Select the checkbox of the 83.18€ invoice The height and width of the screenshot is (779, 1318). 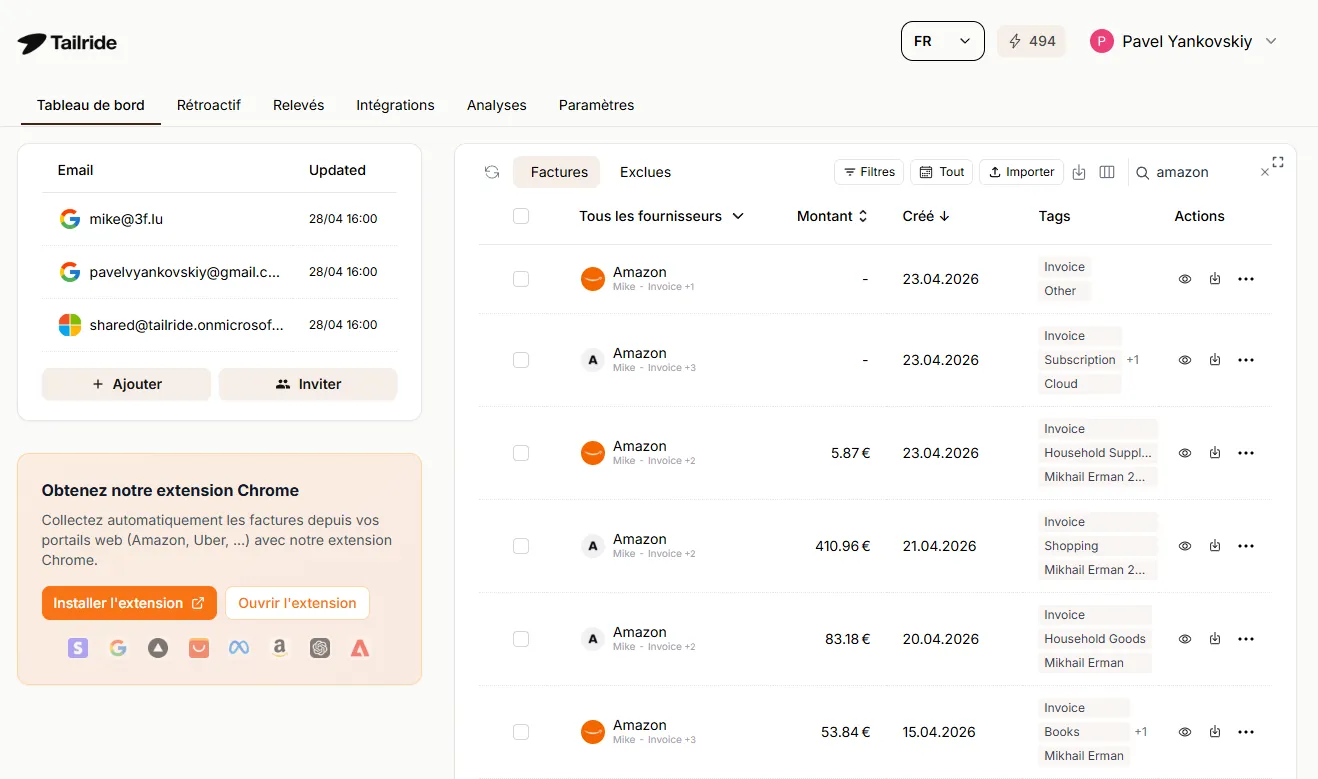click(521, 639)
